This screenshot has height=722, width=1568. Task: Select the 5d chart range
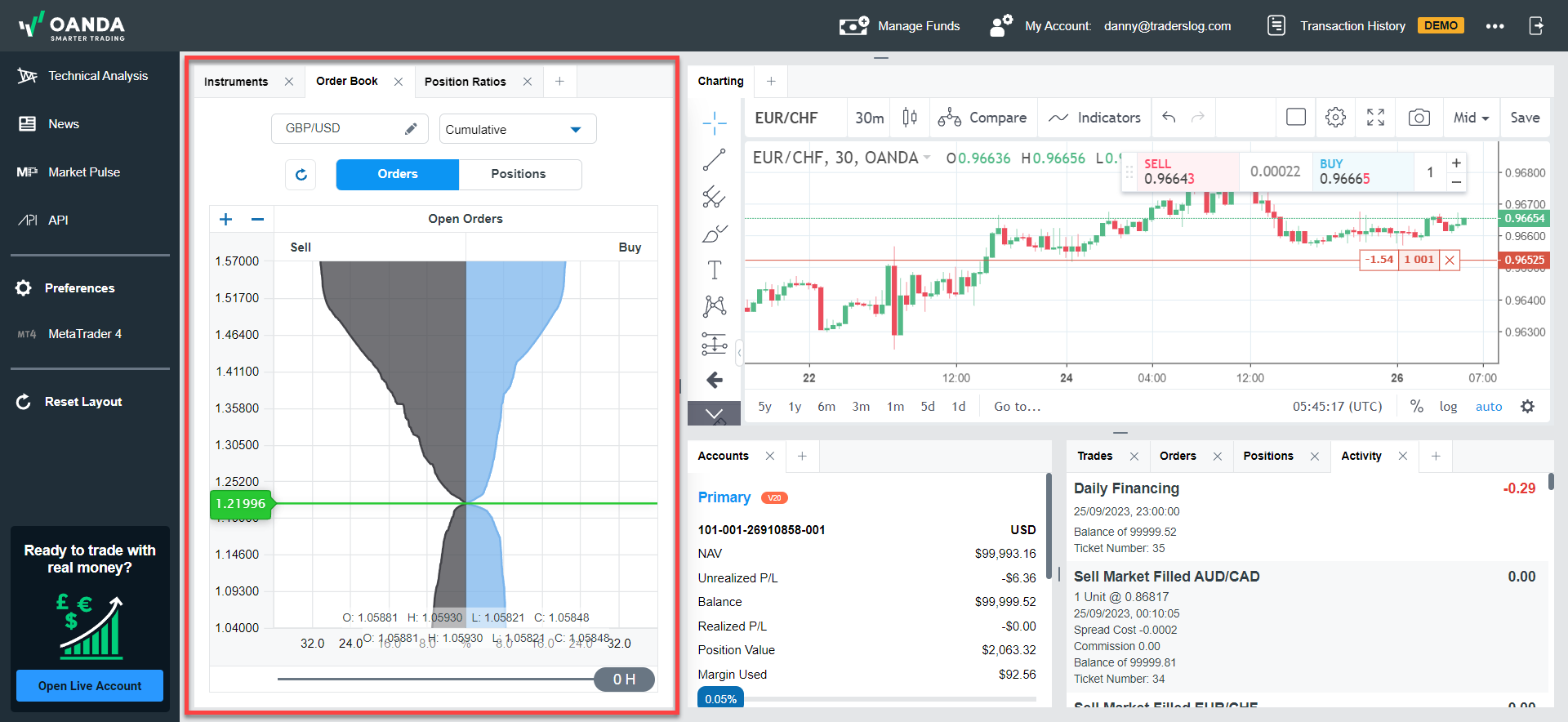(x=928, y=407)
